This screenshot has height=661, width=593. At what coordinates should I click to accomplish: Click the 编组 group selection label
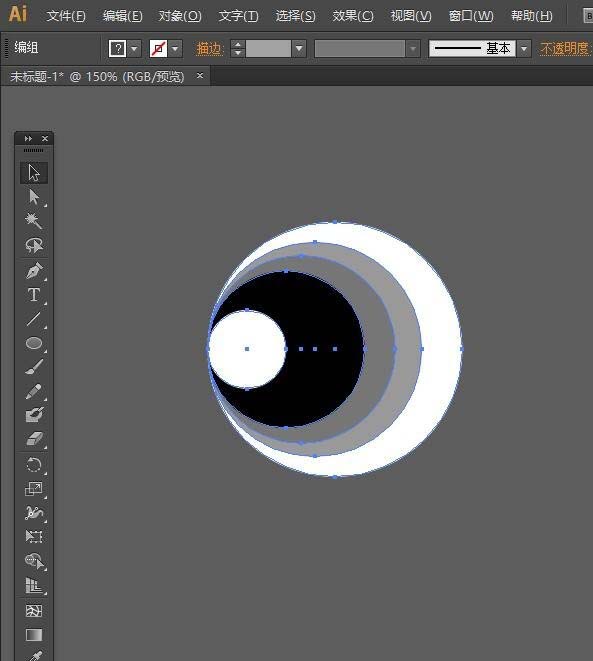click(x=26, y=47)
